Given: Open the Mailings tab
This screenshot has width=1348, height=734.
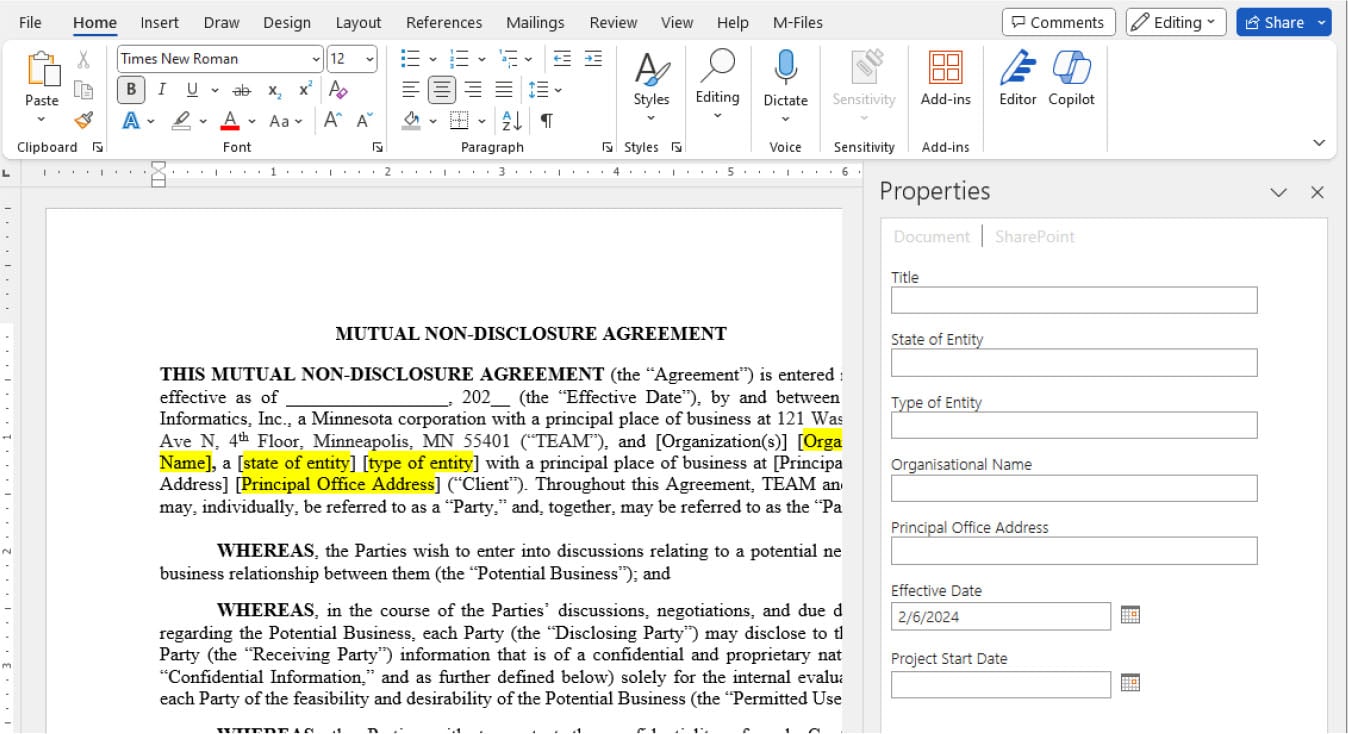Looking at the screenshot, I should pyautogui.click(x=536, y=22).
